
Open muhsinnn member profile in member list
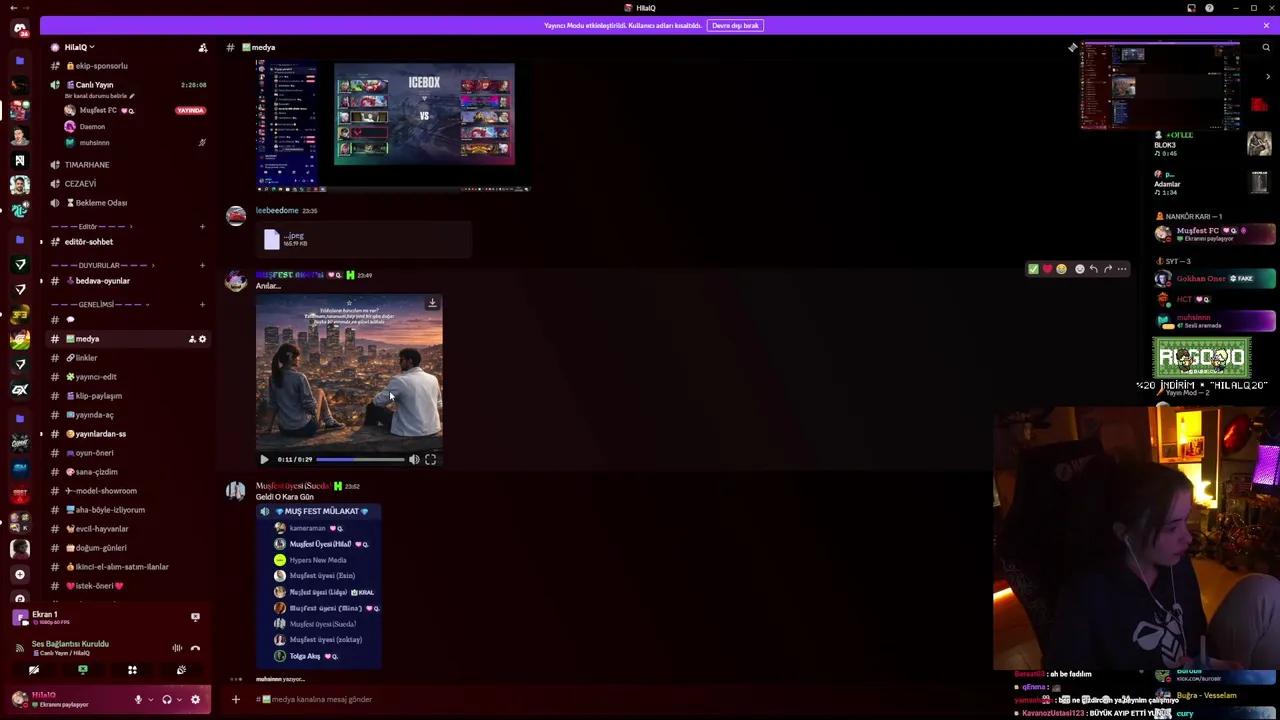(1215, 320)
